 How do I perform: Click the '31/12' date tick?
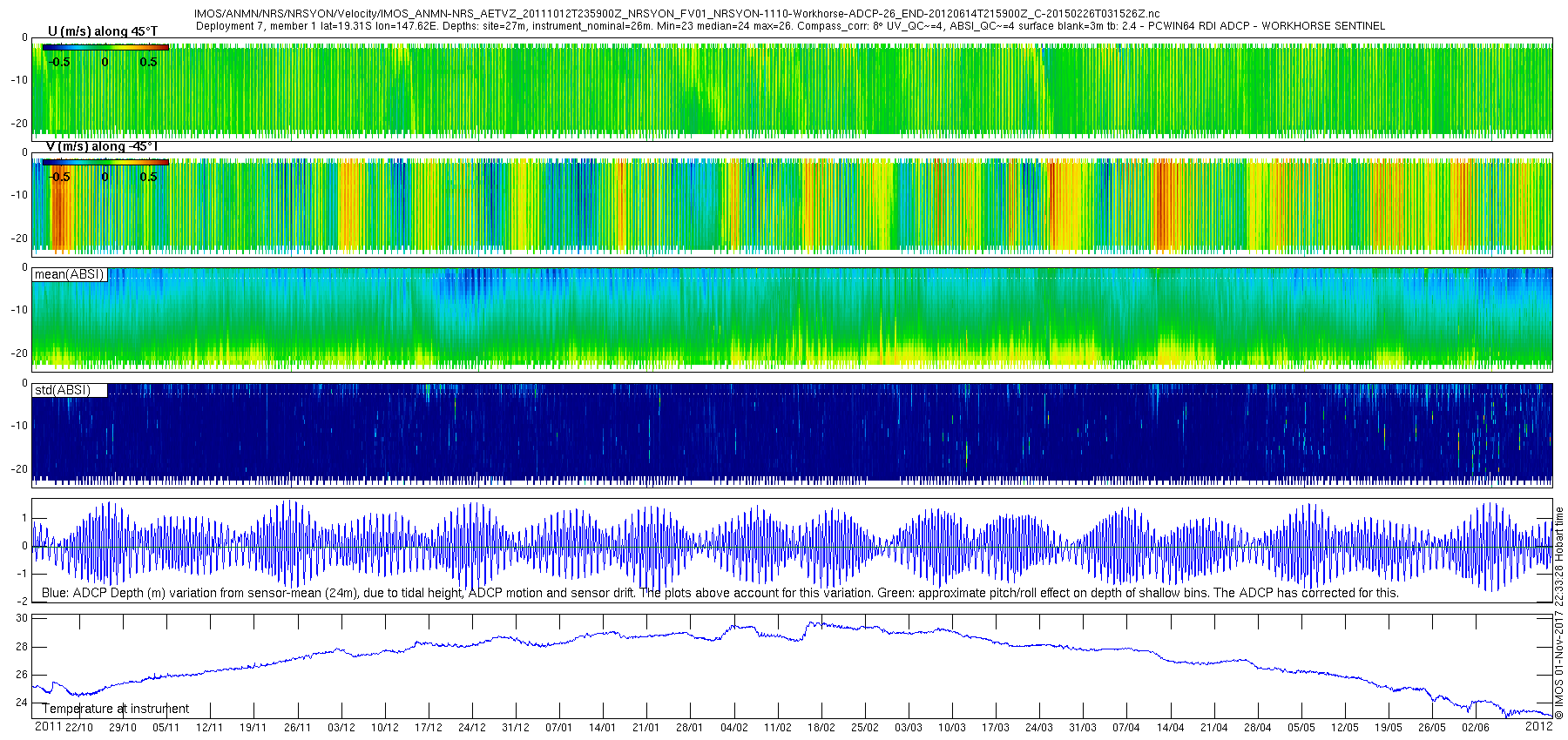click(x=516, y=728)
